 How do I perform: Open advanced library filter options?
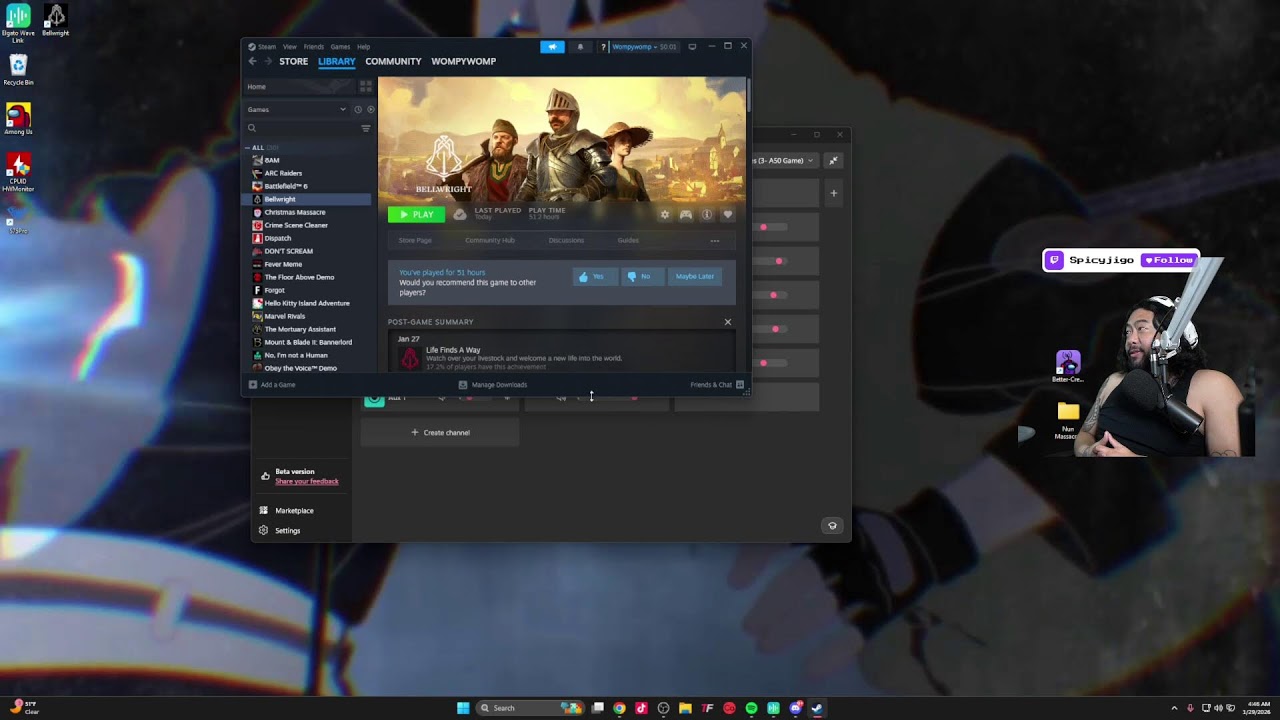(x=365, y=128)
